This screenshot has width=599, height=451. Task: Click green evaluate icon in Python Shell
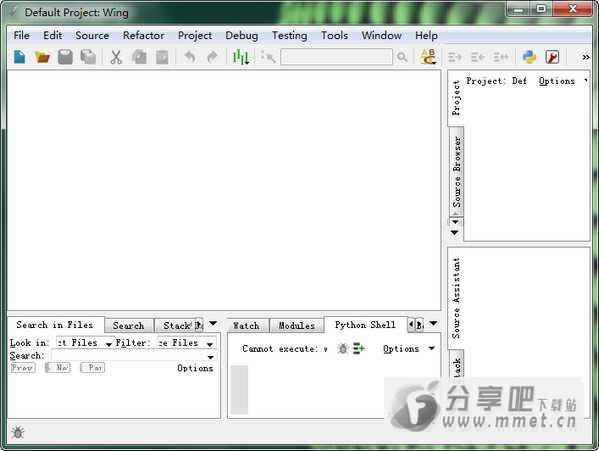[359, 348]
